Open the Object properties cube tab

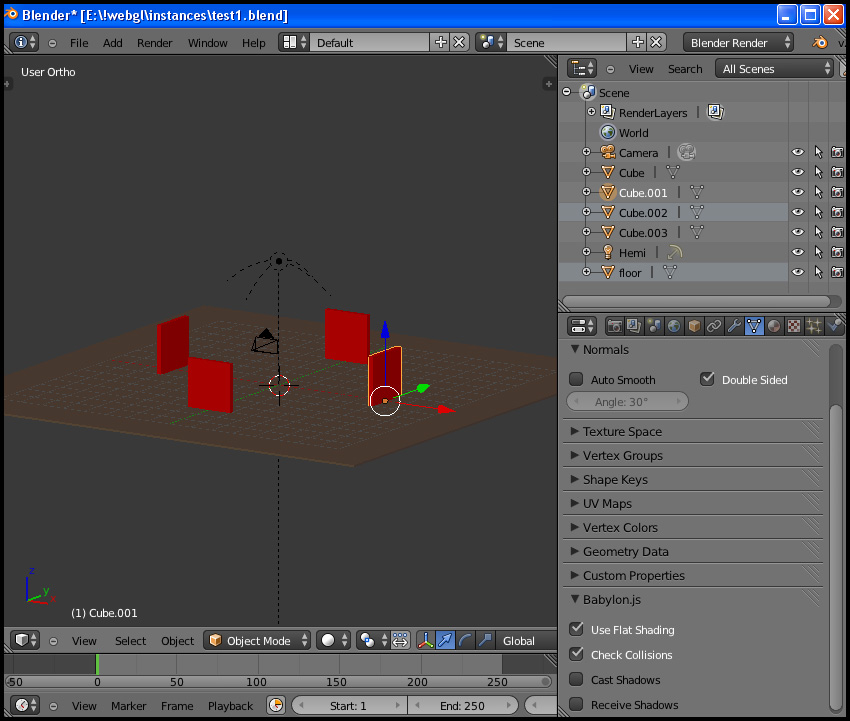(x=694, y=326)
